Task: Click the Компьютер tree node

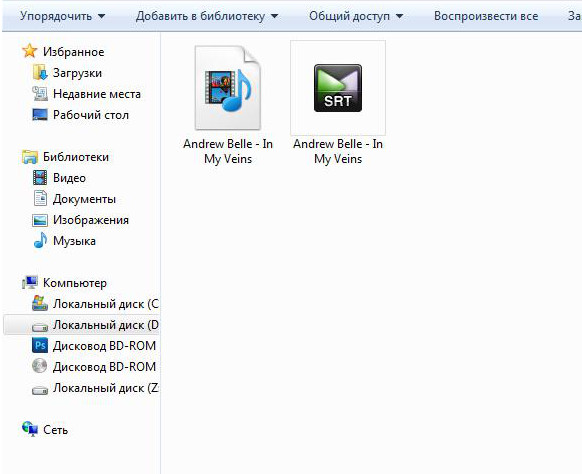Action: (x=75, y=283)
